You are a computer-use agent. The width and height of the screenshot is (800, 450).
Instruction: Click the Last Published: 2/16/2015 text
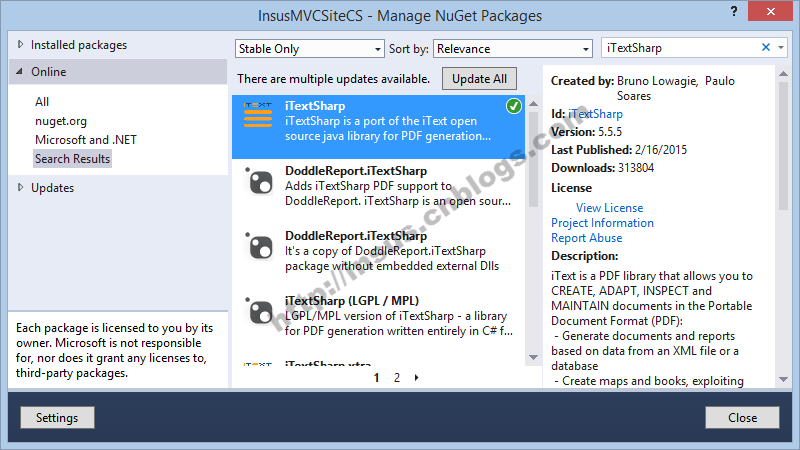(x=619, y=149)
